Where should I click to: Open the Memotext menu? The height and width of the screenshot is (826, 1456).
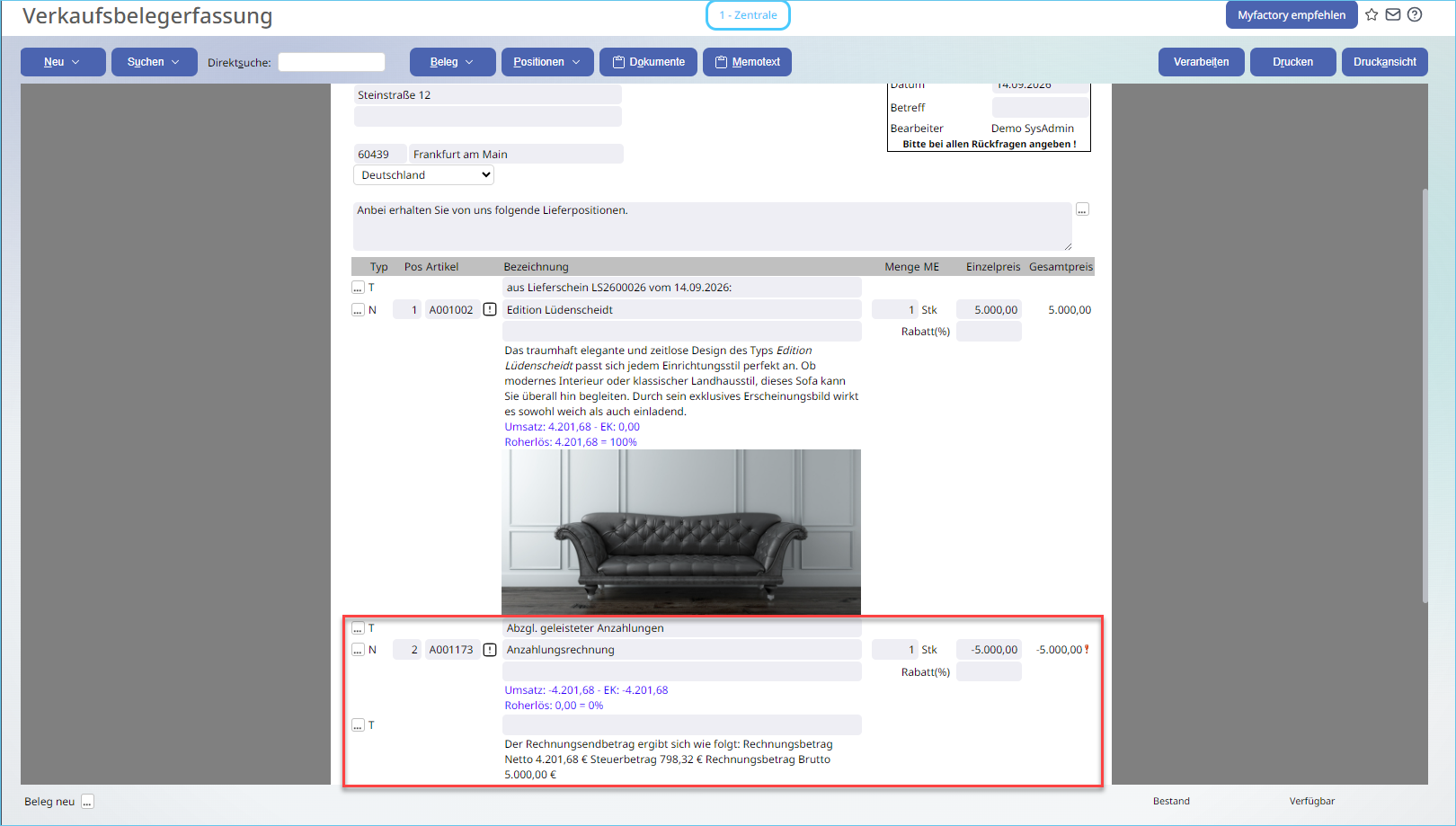(747, 62)
